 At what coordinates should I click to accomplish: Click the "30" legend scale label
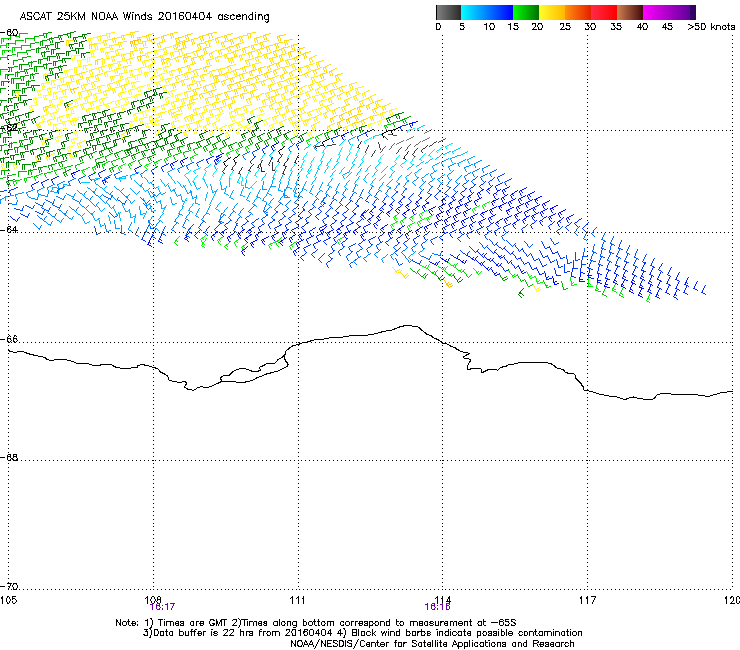(x=590, y=27)
